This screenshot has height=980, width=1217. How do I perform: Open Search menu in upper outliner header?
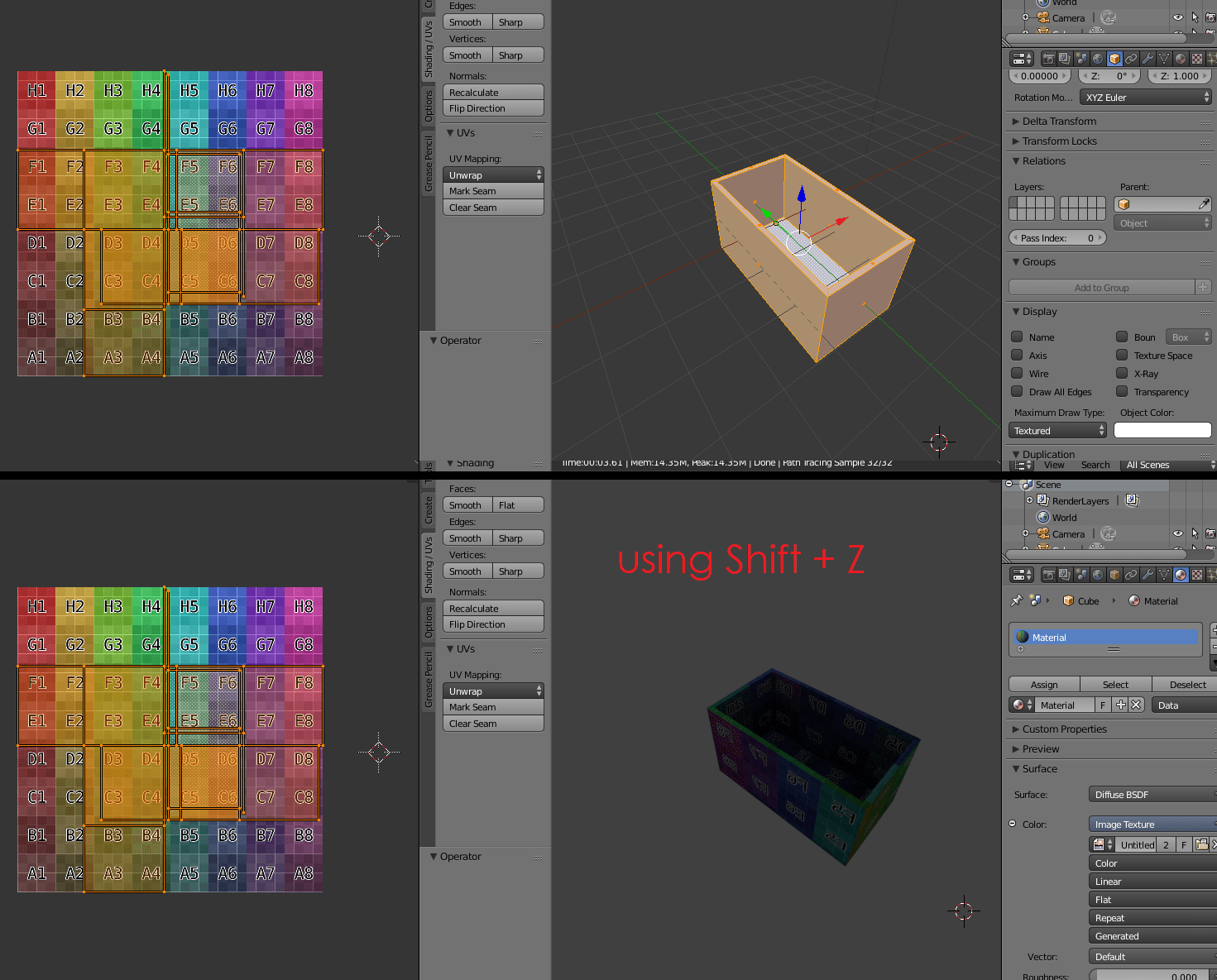click(x=1095, y=465)
